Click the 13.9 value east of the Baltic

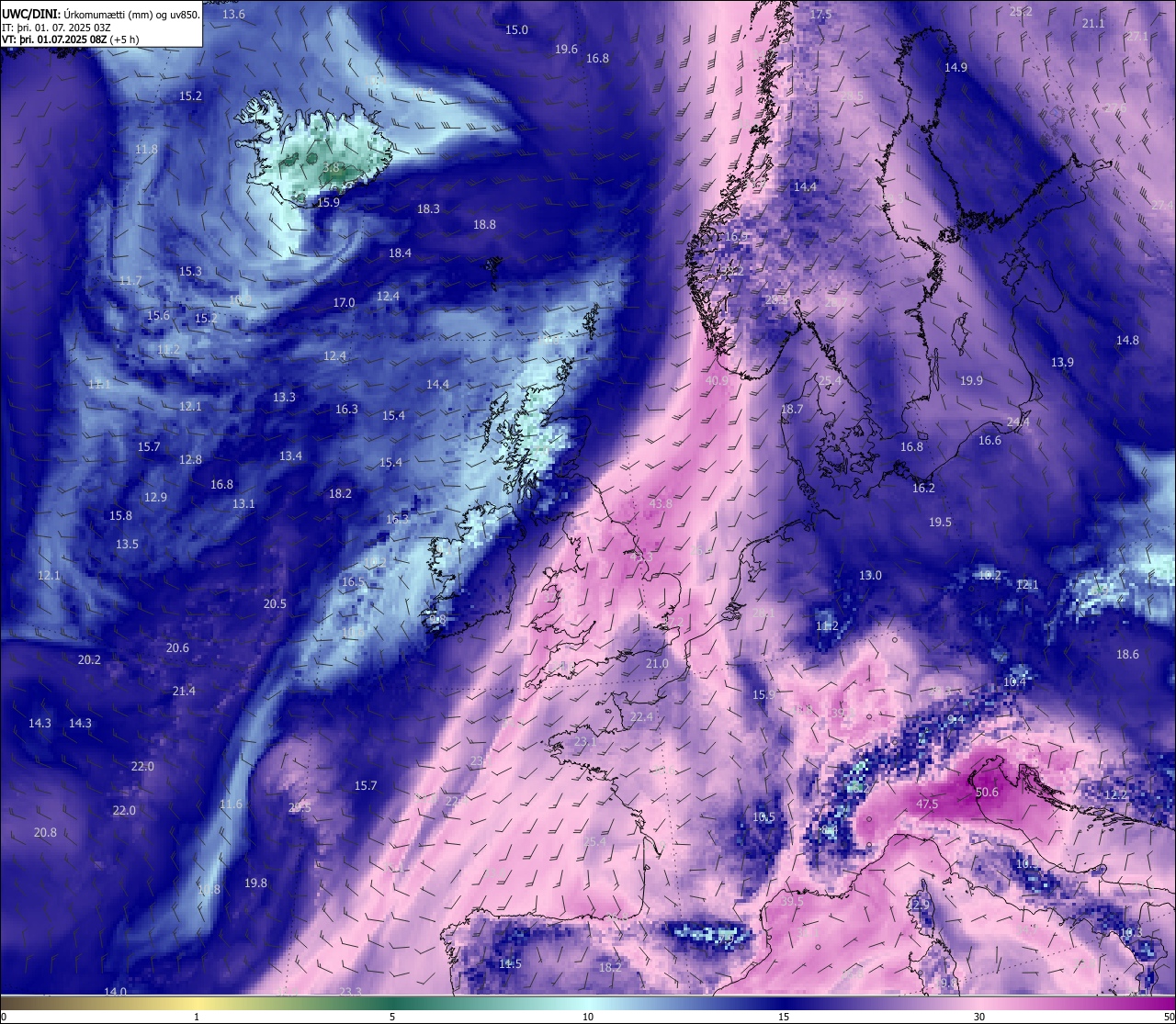point(1062,362)
